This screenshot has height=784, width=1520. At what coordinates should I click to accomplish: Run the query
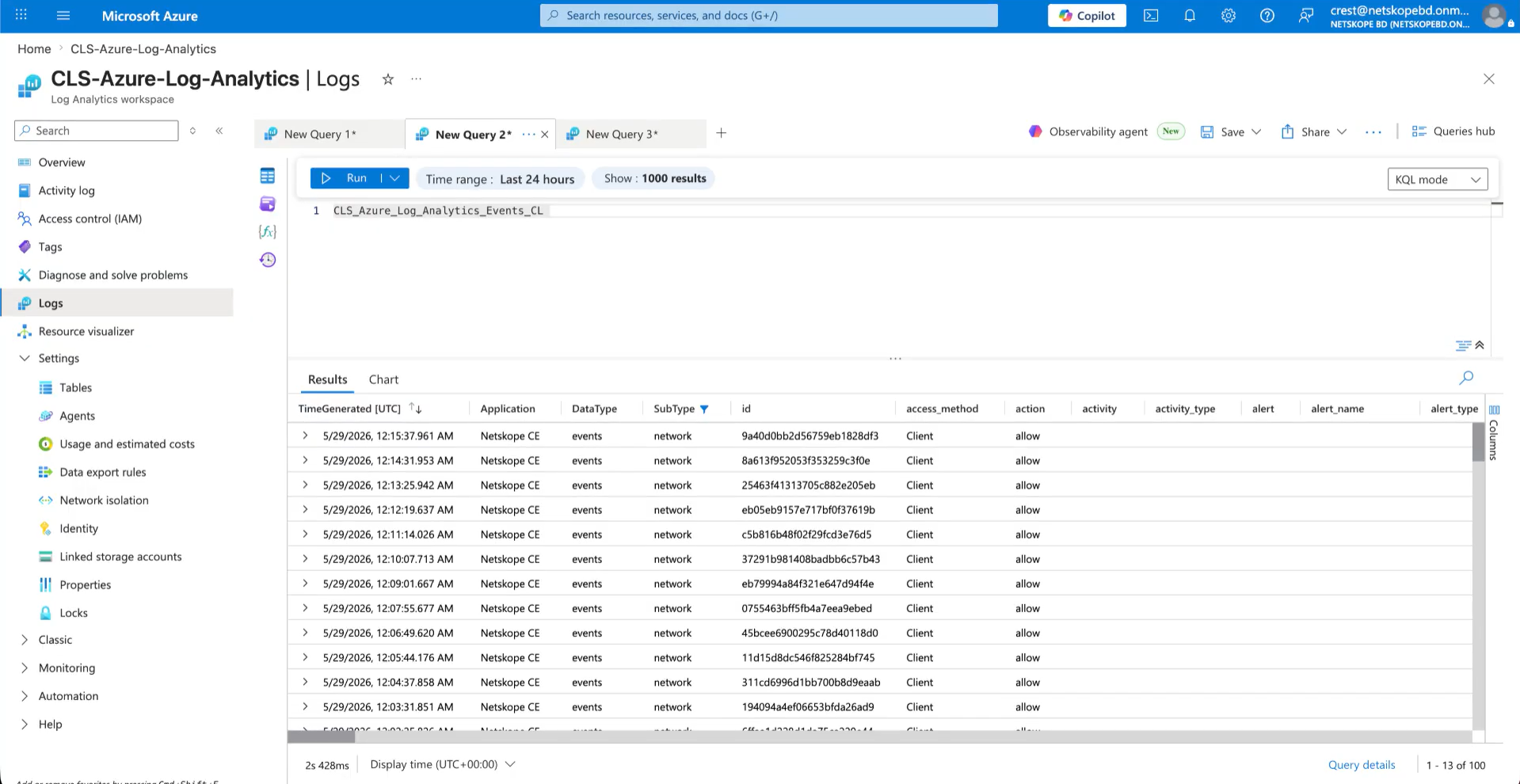(346, 178)
